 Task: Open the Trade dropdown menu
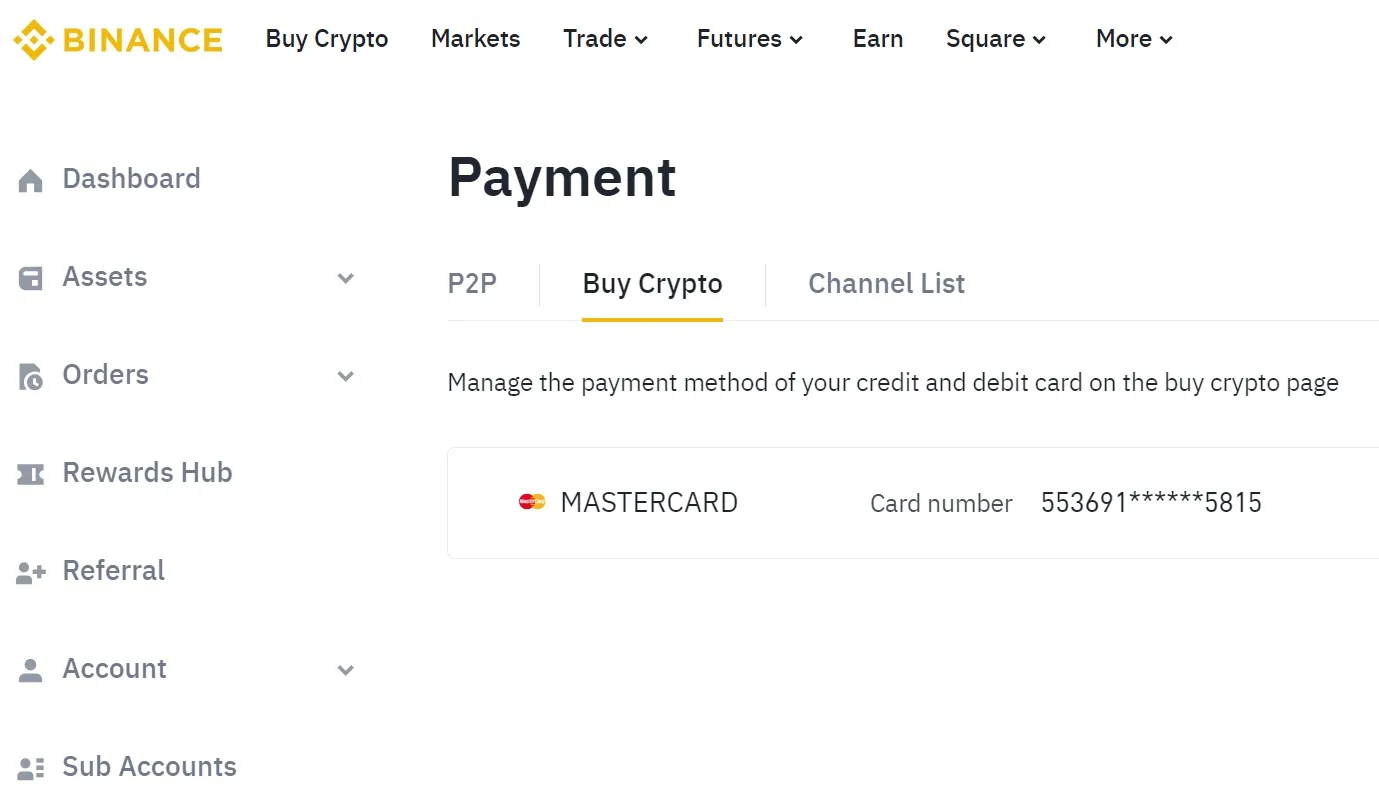606,39
